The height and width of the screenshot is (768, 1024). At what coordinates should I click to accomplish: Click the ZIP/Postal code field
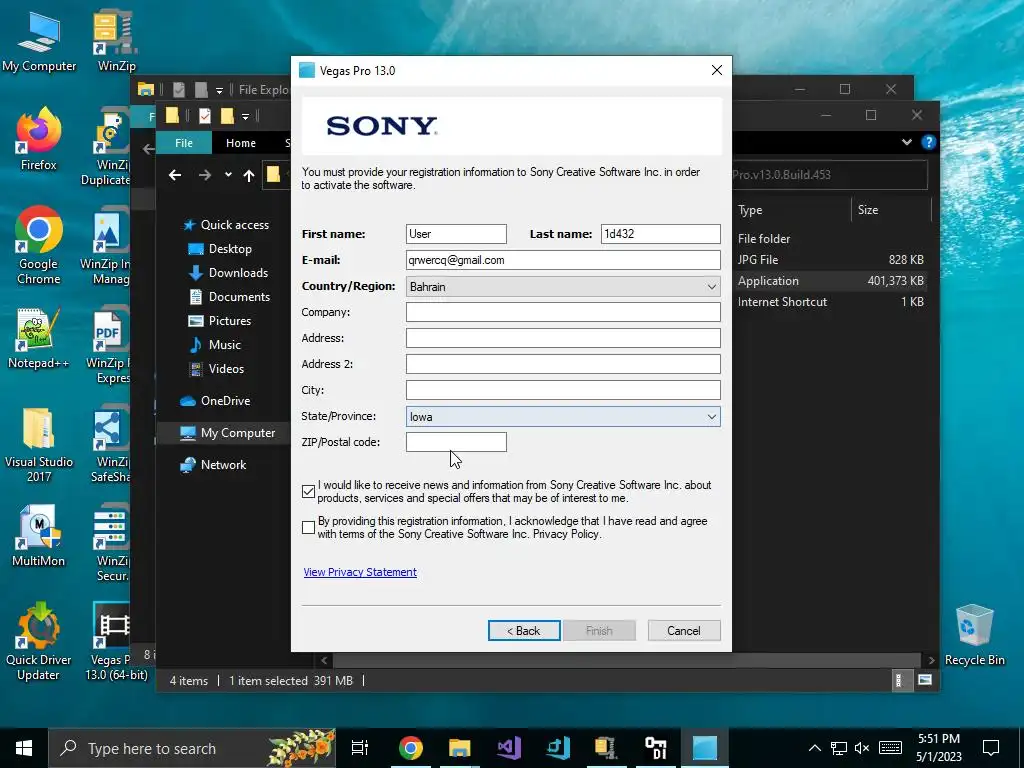[x=456, y=442]
